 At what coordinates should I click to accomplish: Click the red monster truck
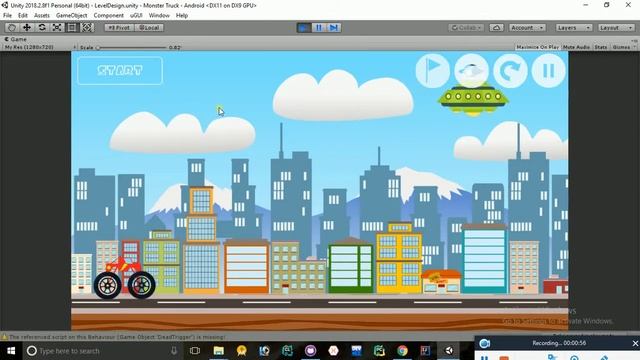pos(124,278)
